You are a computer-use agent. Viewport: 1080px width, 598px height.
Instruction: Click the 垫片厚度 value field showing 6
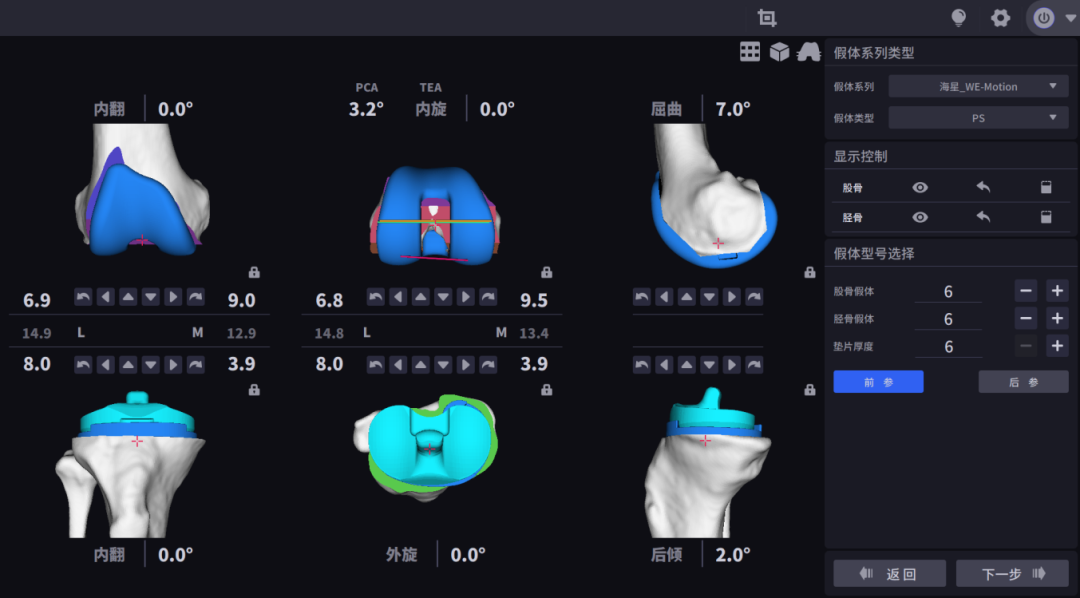coord(948,347)
